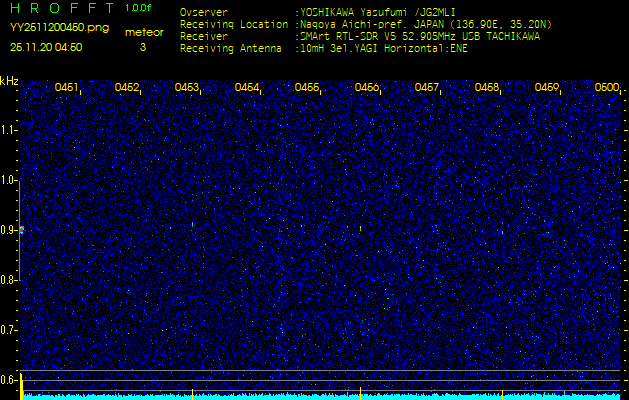
Task: Click the yellow meteor label
Action: (x=143, y=32)
